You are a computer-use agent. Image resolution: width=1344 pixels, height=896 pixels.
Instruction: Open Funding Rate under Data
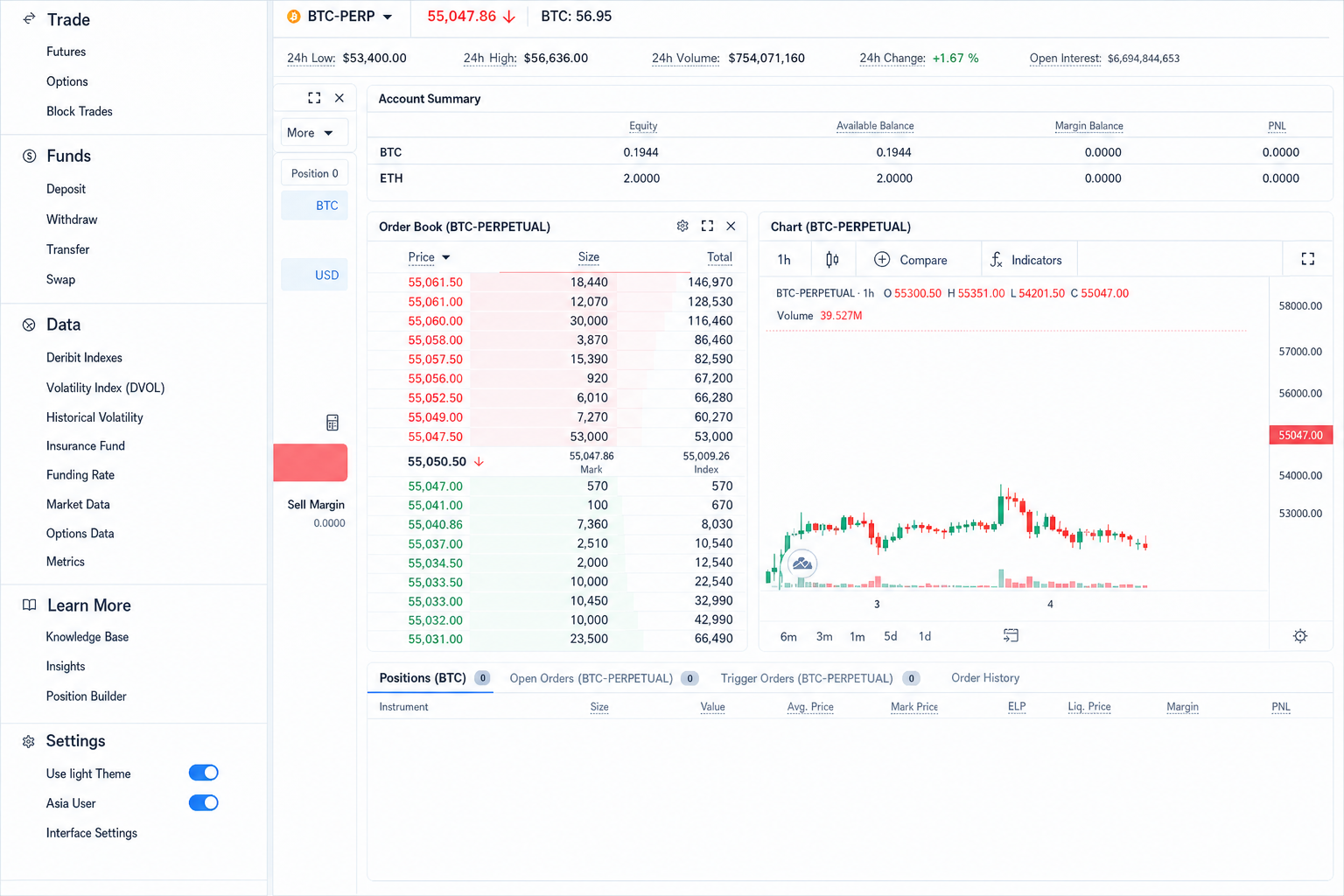(x=80, y=475)
